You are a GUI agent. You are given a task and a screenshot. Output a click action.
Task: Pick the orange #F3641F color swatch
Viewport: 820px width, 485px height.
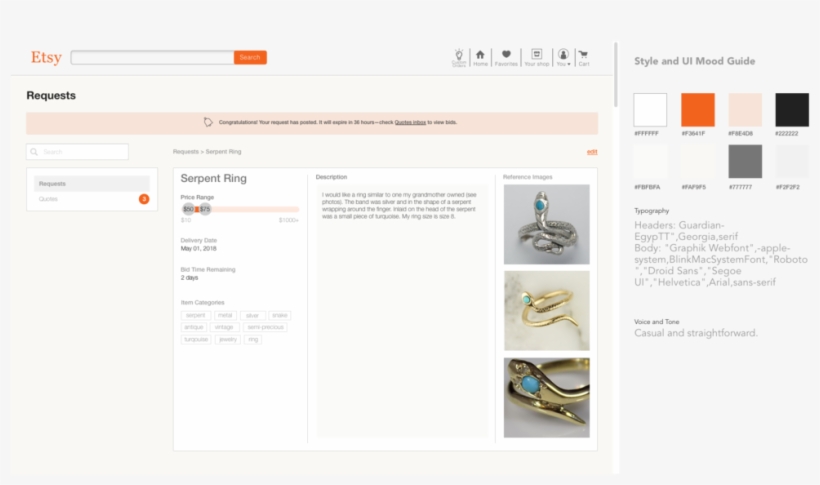coord(697,110)
